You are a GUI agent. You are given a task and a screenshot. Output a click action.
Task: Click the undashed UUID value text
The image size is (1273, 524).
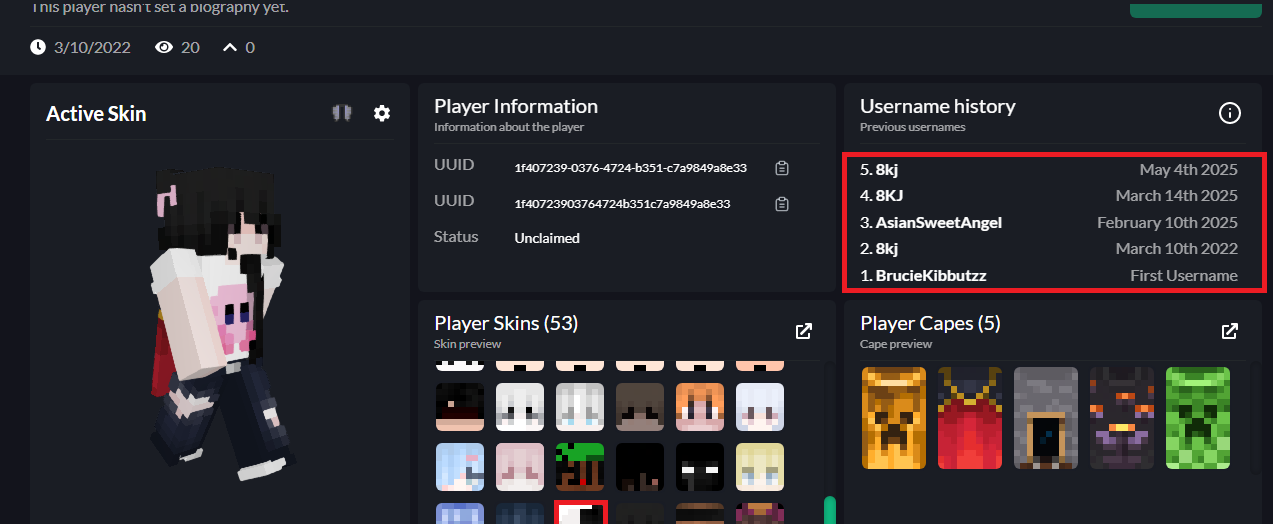[x=622, y=204]
